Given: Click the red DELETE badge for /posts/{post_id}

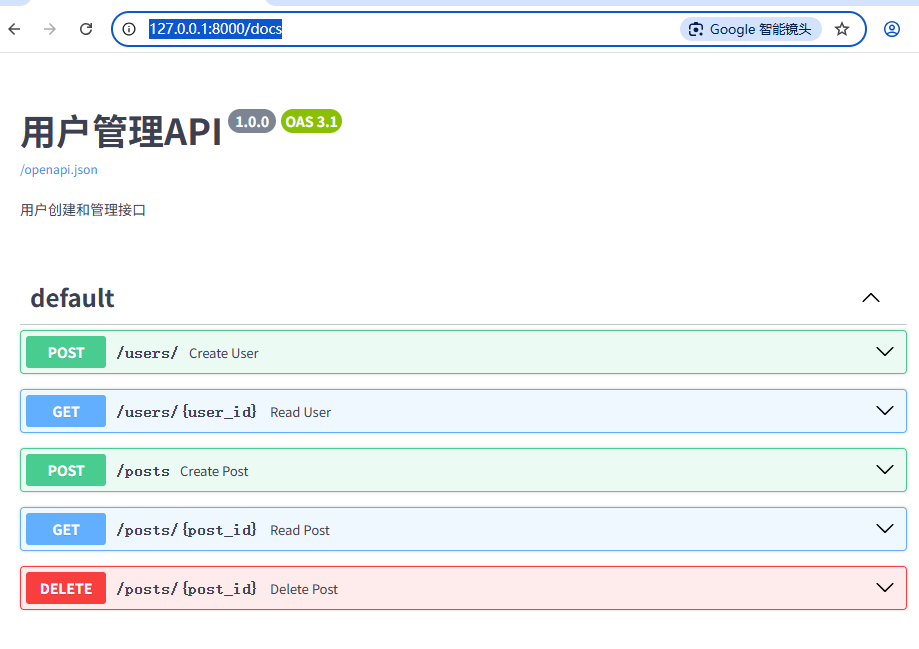Looking at the screenshot, I should click(x=65, y=588).
